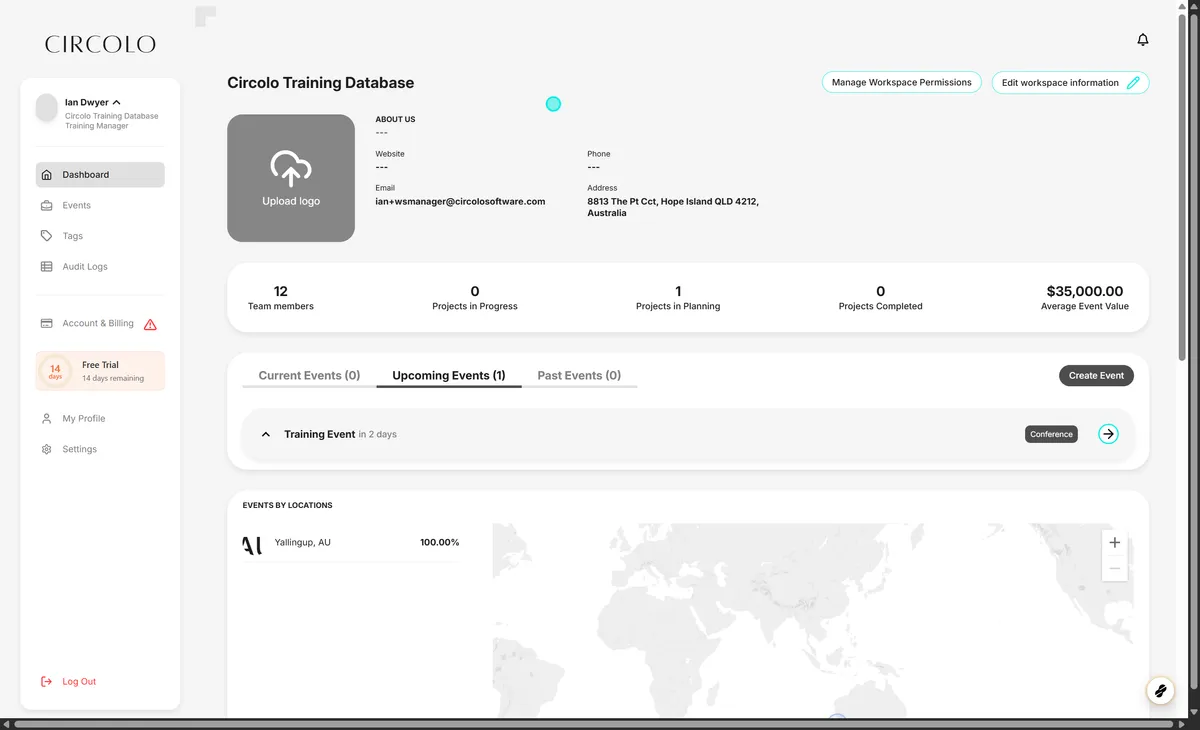Collapse the Training Event row chevron
The width and height of the screenshot is (1200, 730).
tap(266, 435)
